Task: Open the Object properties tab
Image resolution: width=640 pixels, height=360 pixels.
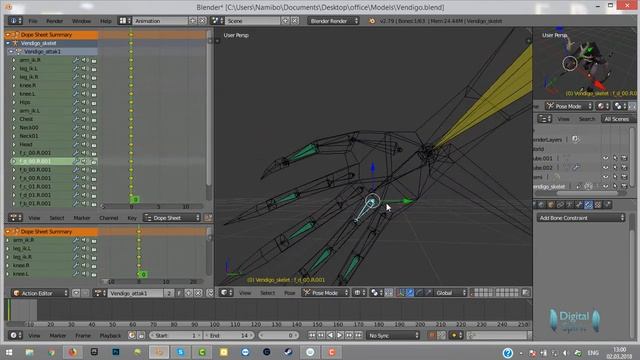Action: pyautogui.click(x=551, y=204)
